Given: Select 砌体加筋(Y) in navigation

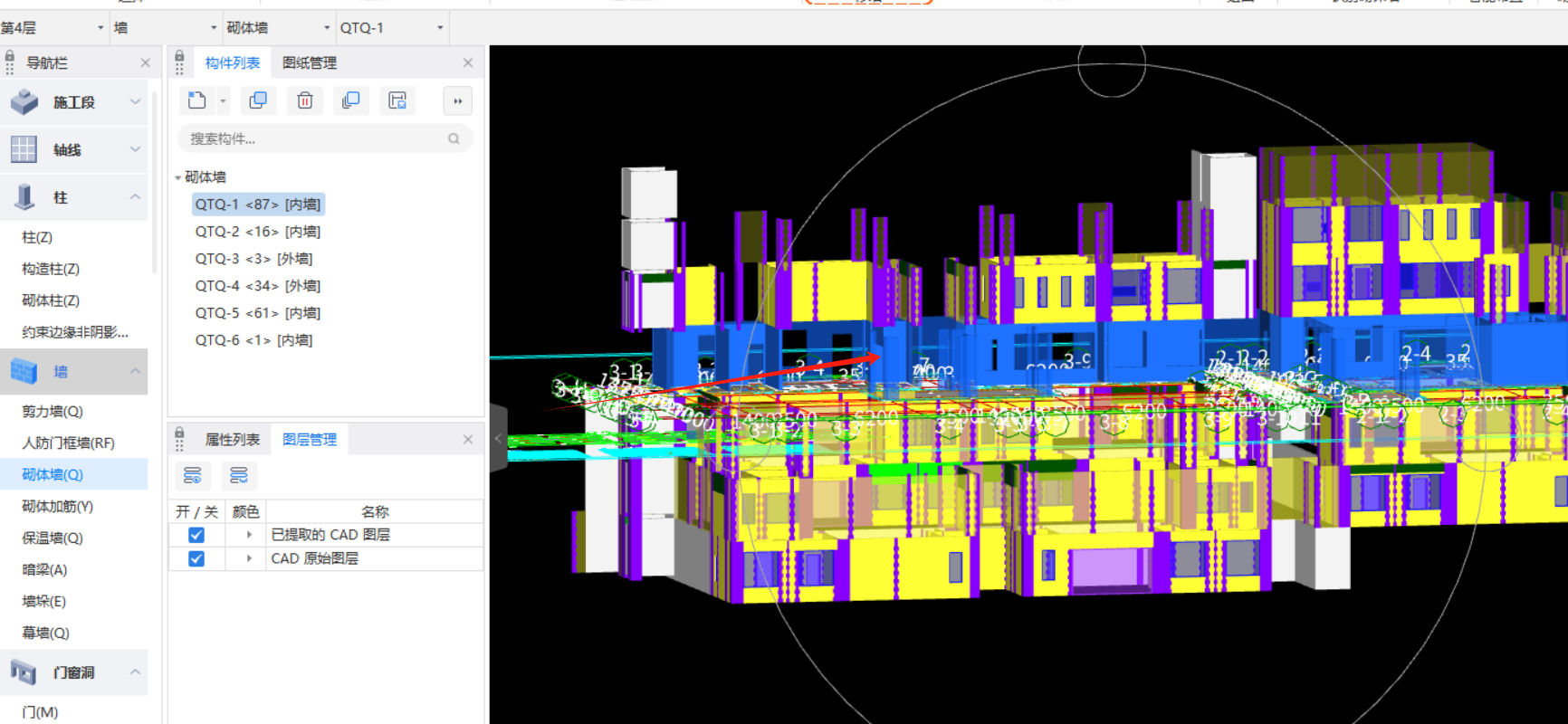Looking at the screenshot, I should (x=57, y=506).
